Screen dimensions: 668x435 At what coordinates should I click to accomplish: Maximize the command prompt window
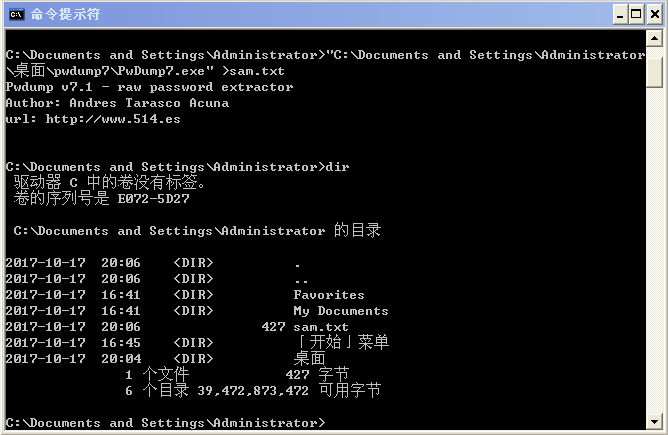[634, 14]
